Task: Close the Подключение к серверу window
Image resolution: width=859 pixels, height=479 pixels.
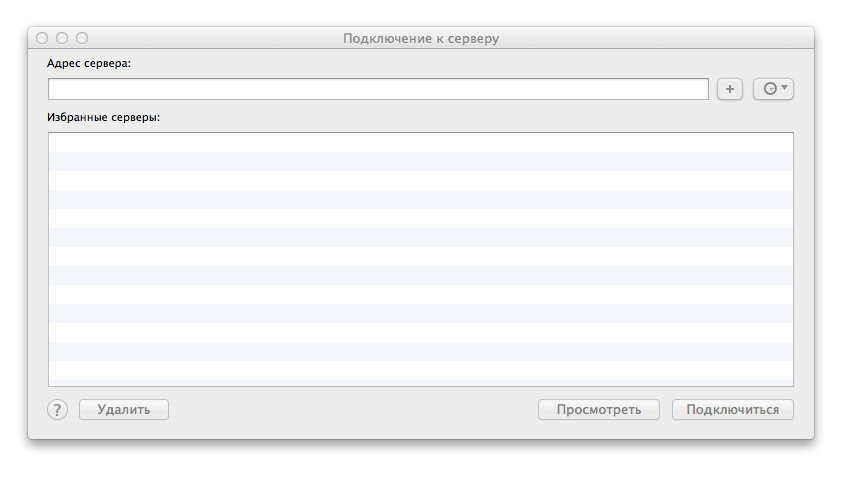Action: pos(42,38)
